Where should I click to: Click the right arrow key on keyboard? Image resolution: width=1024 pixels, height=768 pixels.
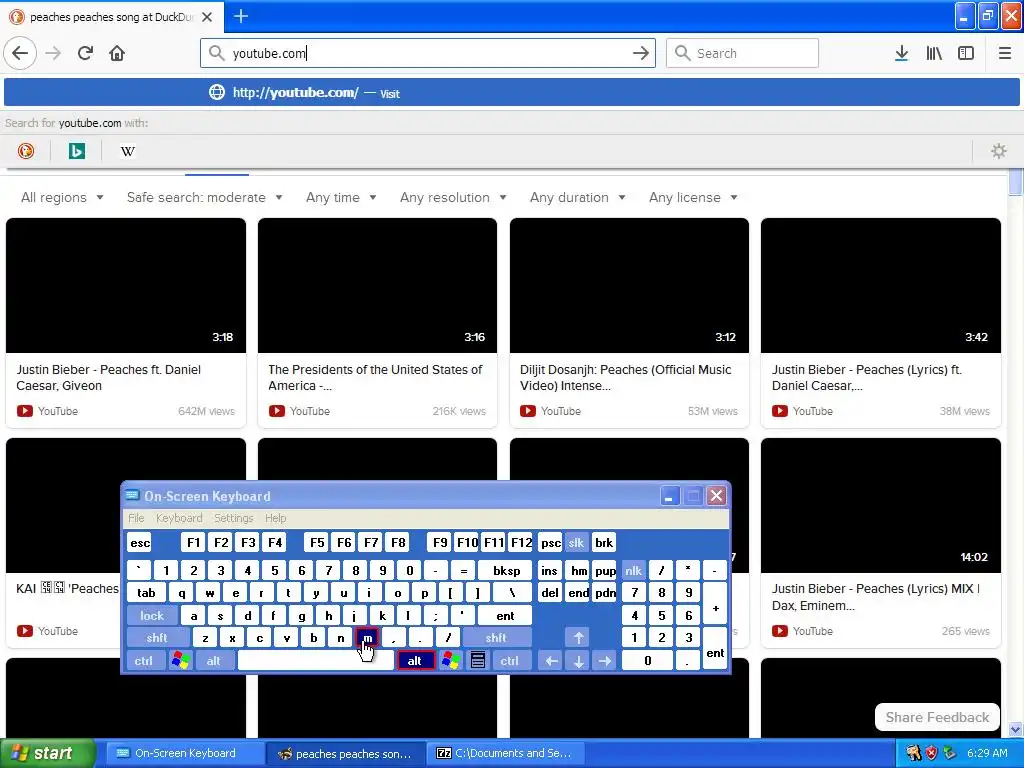tap(605, 661)
